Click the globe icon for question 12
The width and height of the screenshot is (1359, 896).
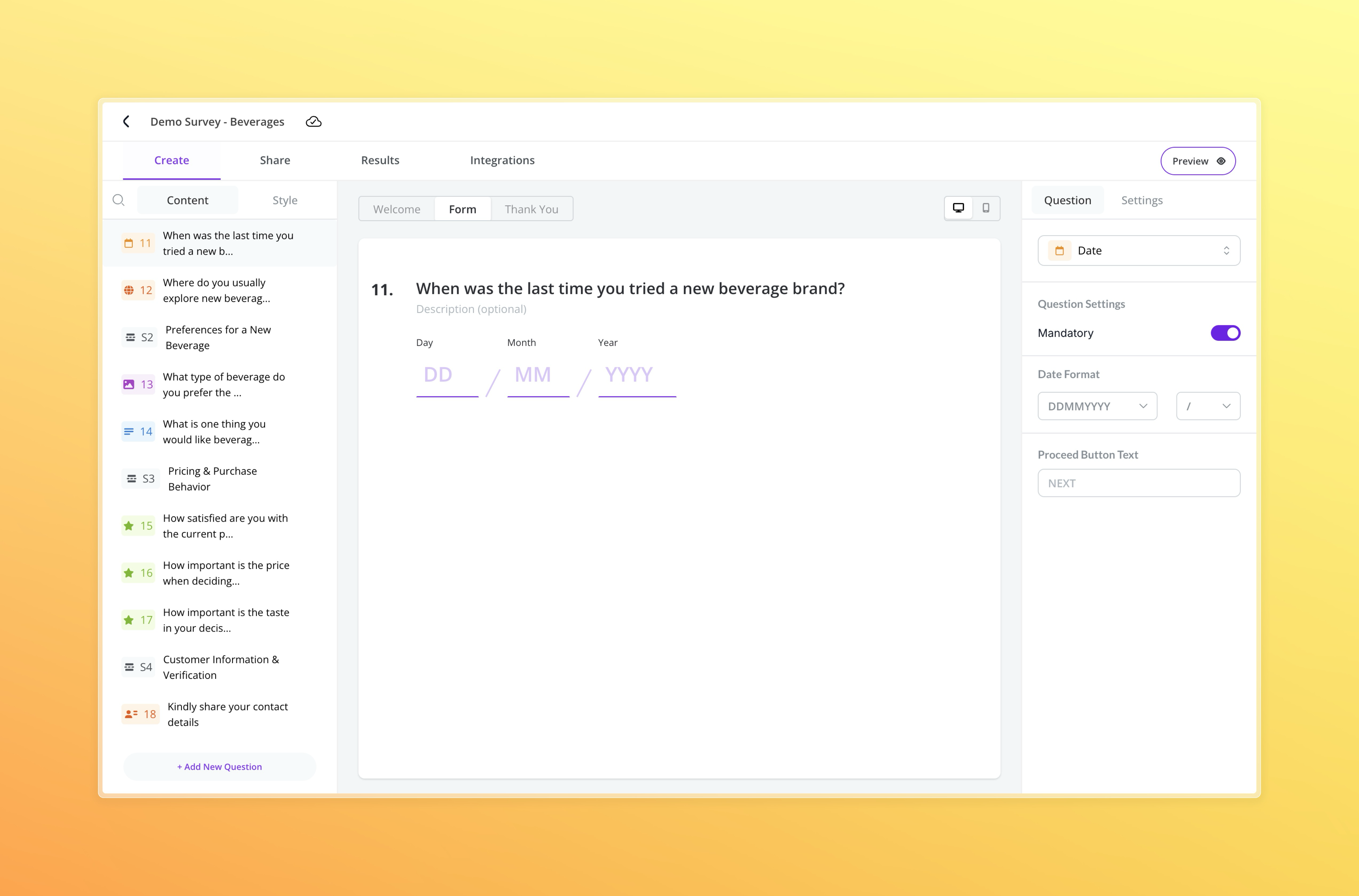tap(129, 290)
